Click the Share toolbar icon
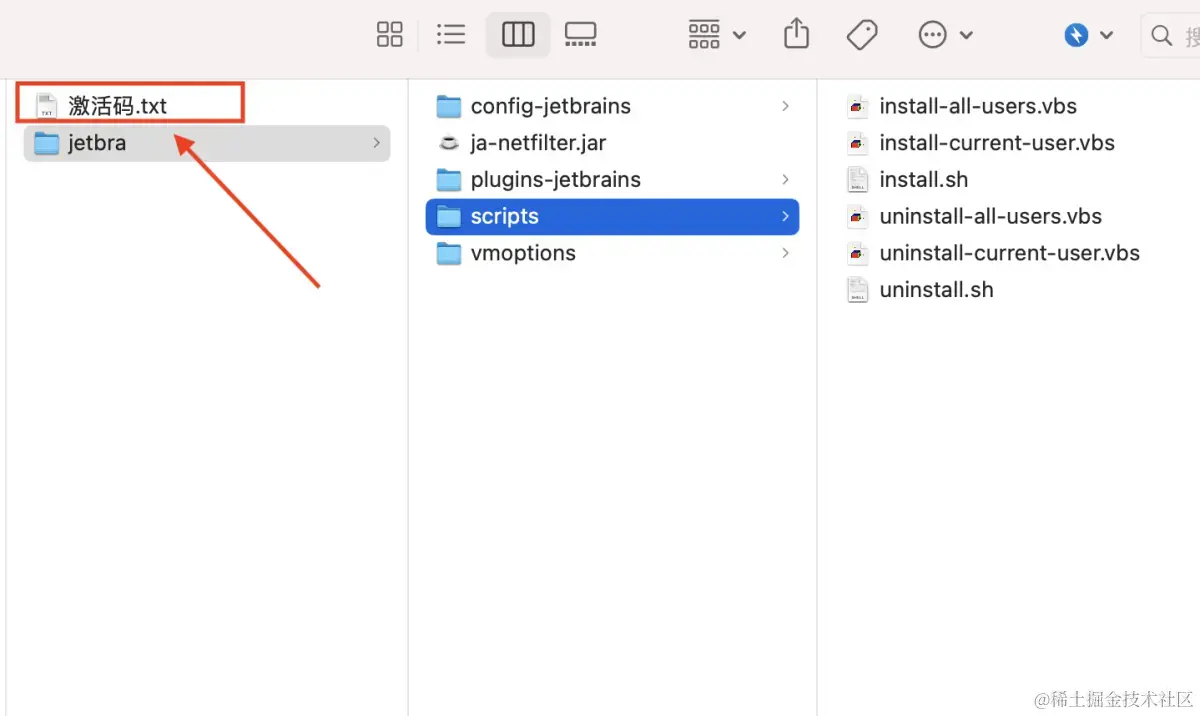 (796, 34)
